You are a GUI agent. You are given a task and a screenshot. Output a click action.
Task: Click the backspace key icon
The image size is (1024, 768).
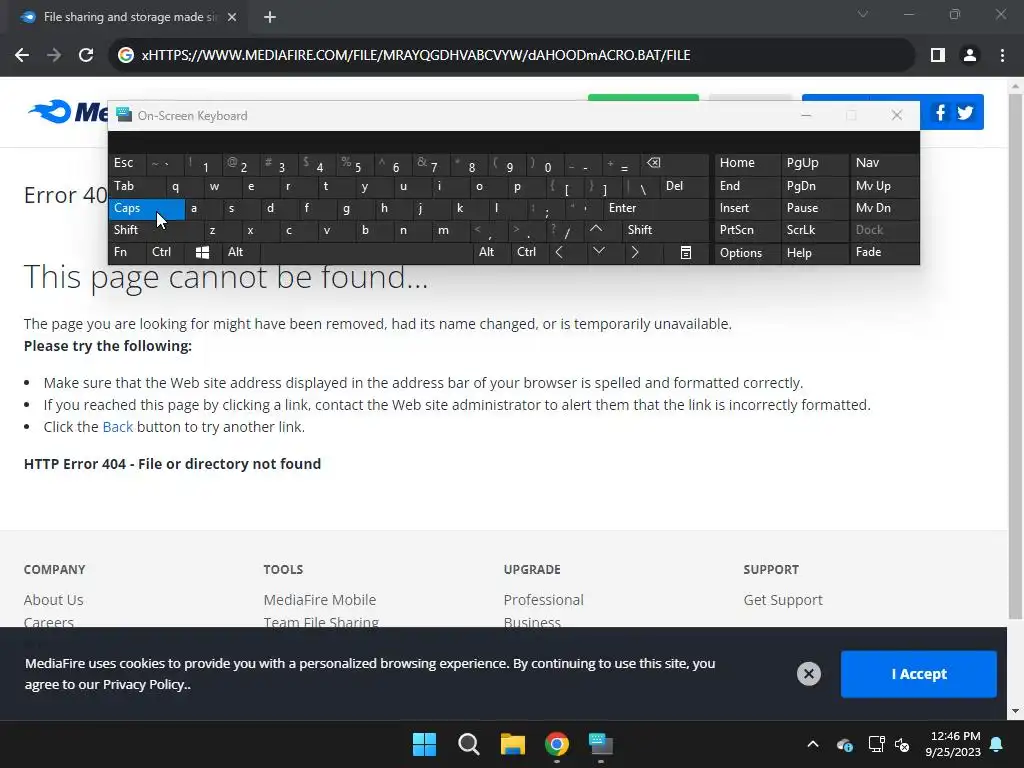click(675, 163)
